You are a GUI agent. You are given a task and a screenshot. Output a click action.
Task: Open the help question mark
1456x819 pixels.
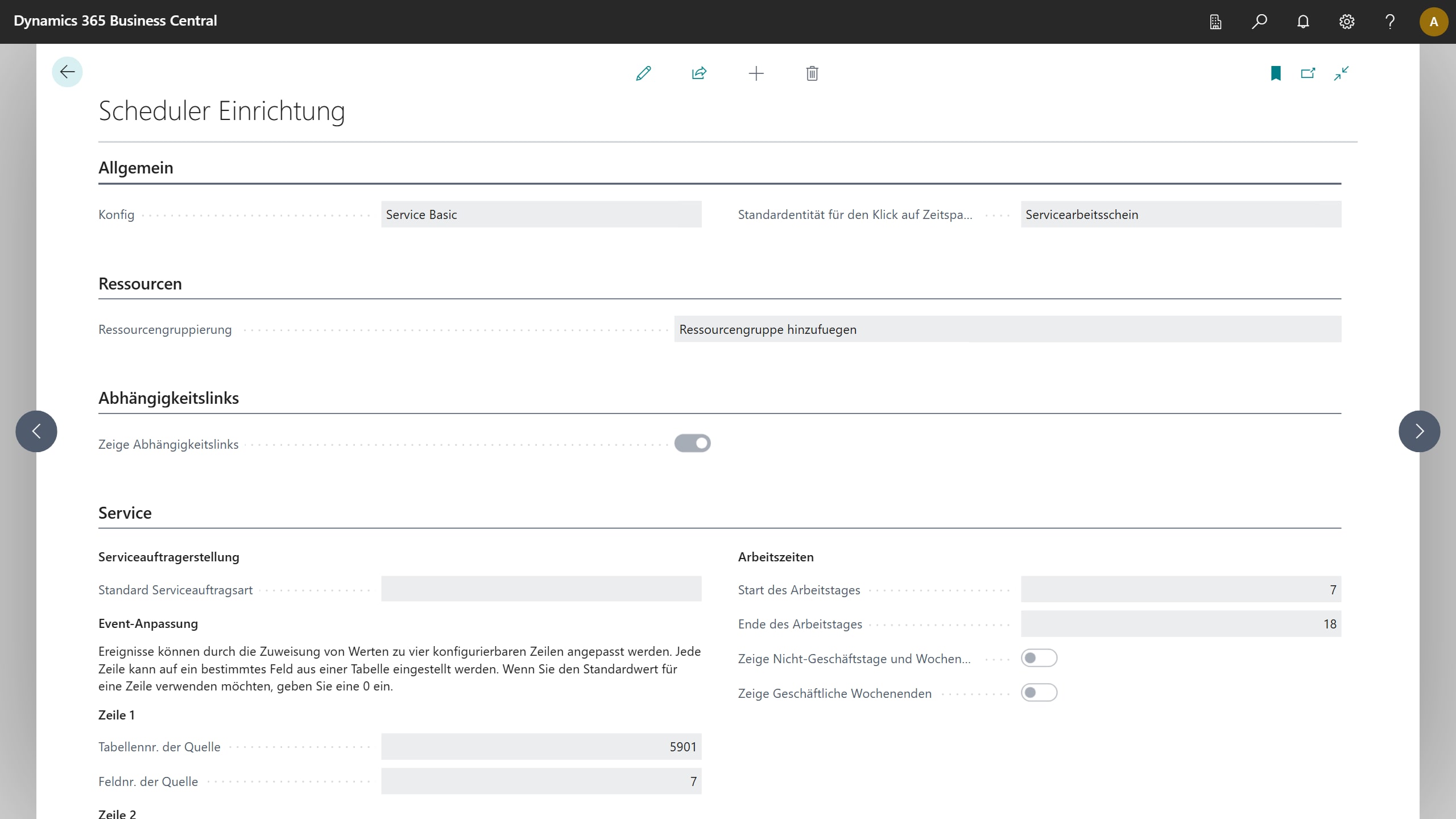click(1390, 22)
